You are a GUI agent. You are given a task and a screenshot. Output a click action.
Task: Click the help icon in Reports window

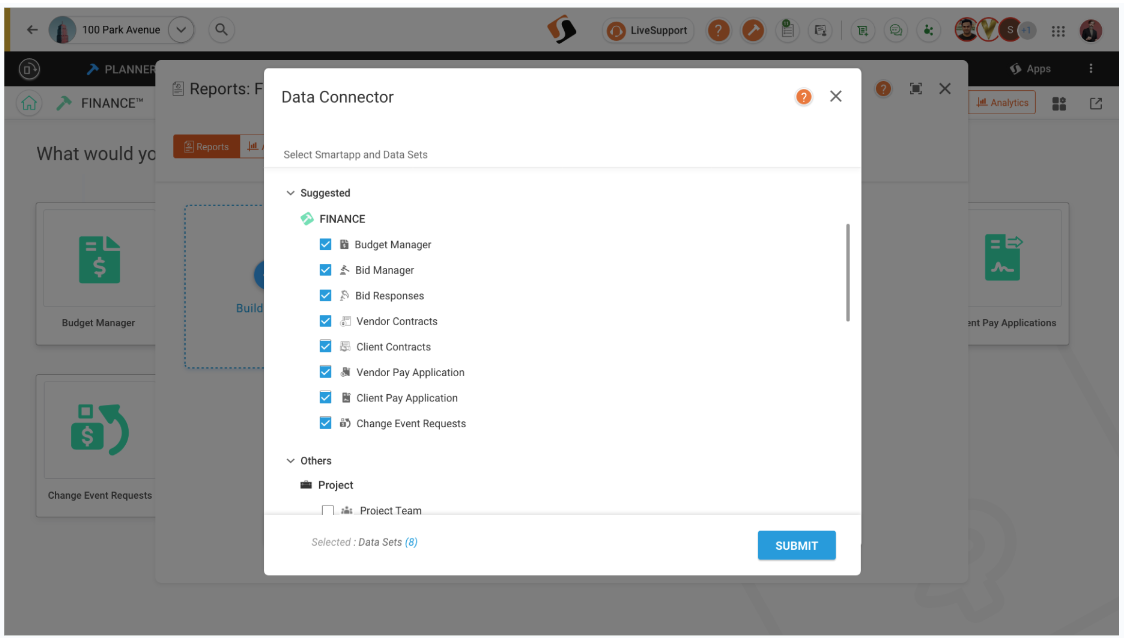click(x=883, y=89)
